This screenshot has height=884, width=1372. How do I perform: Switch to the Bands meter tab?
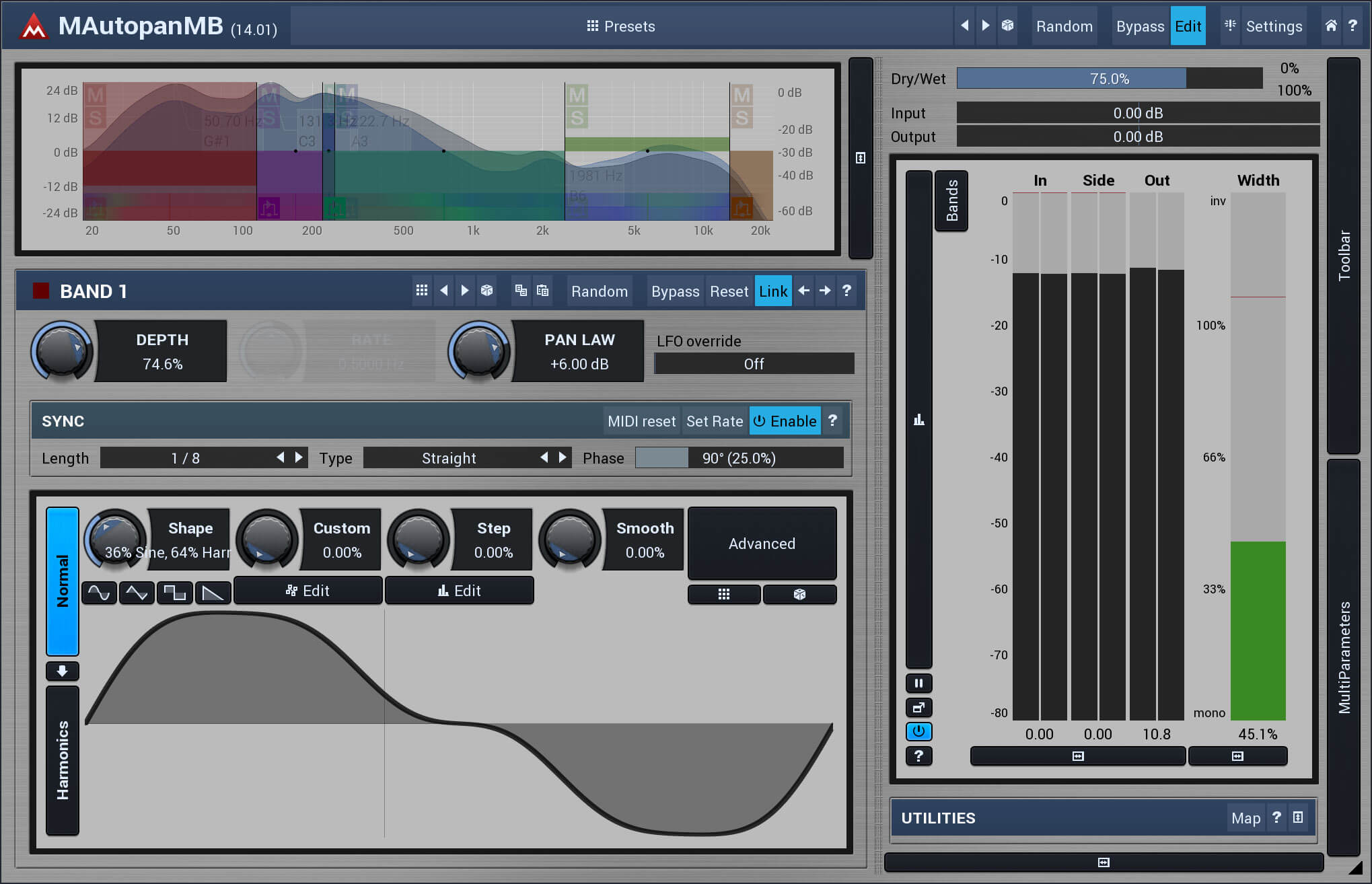(951, 200)
